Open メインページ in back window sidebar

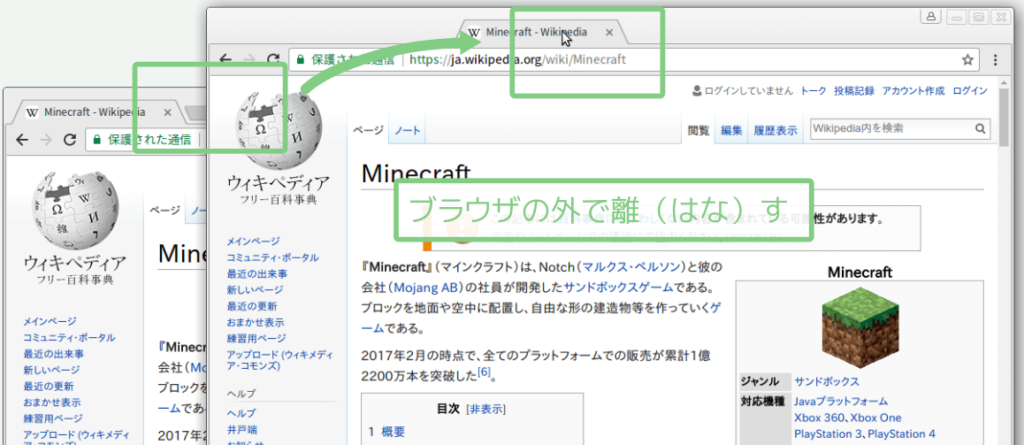(x=50, y=321)
